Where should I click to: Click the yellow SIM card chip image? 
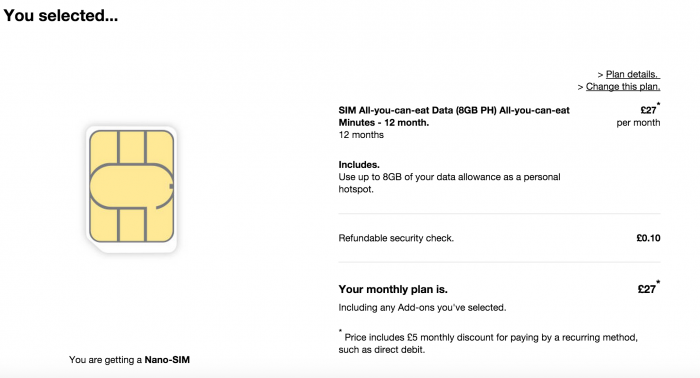click(x=132, y=187)
